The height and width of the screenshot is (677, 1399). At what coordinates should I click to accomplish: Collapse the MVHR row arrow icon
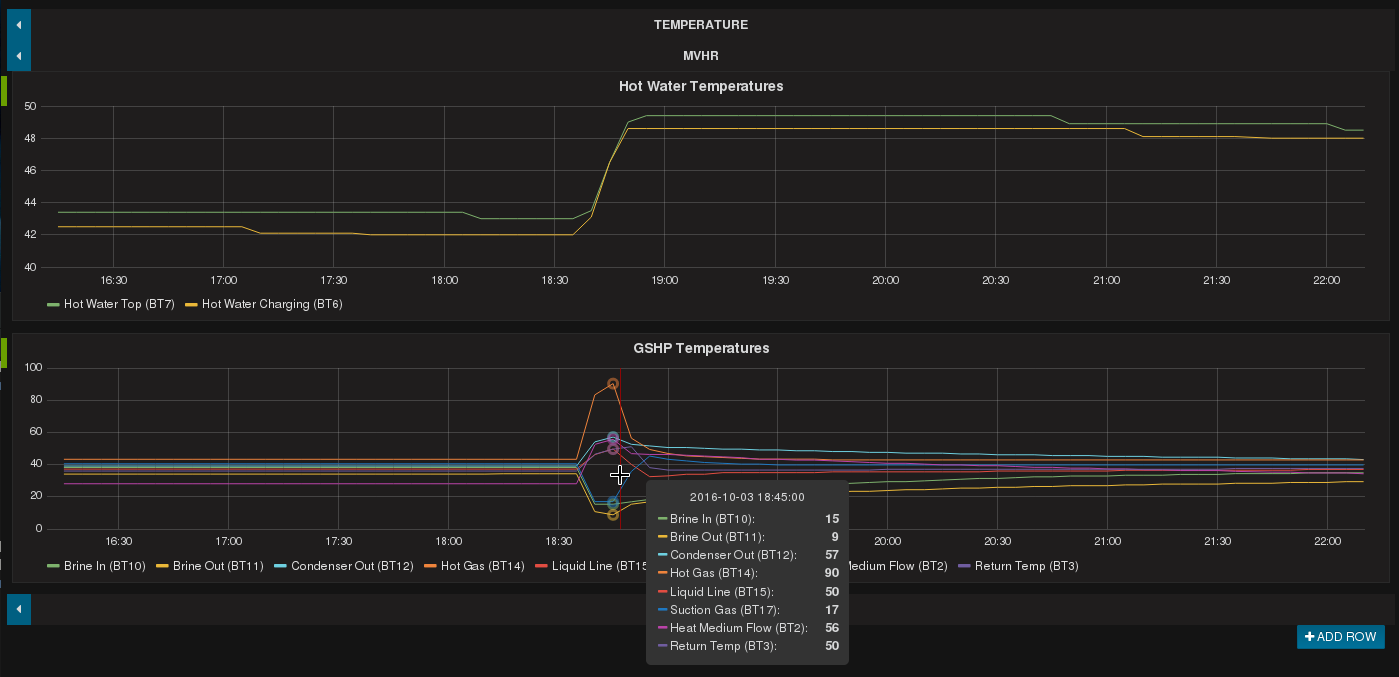pyautogui.click(x=18, y=55)
